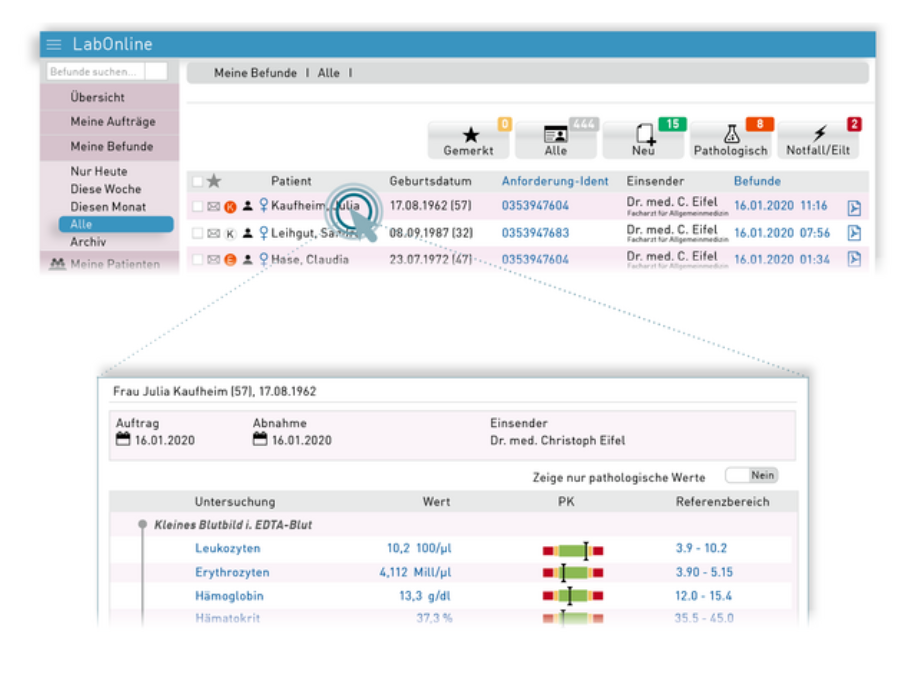Click Hämoglobin reference range 12.0 - 15.4
The image size is (921, 673).
click(703, 595)
